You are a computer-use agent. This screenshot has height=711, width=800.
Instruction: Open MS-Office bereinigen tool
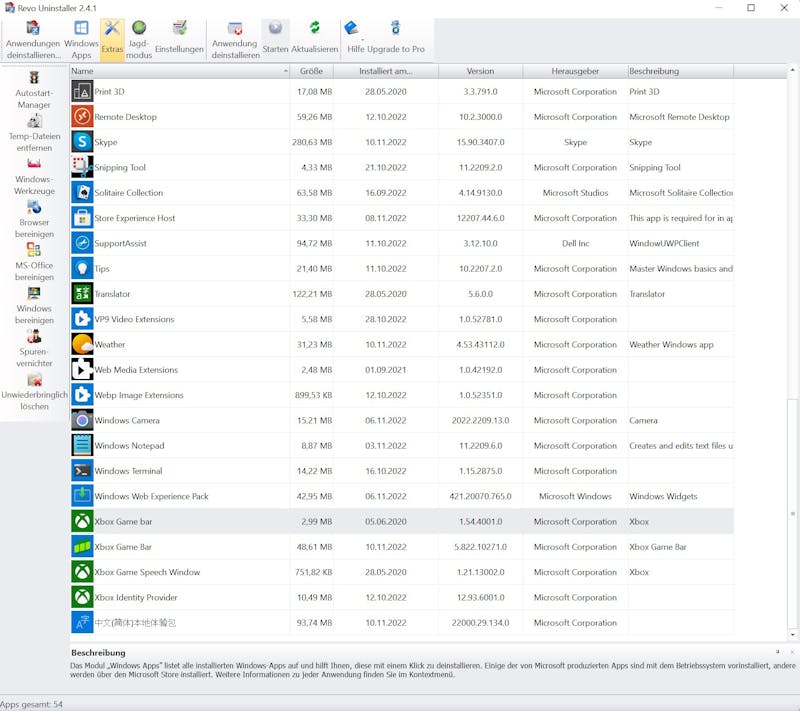(34, 263)
